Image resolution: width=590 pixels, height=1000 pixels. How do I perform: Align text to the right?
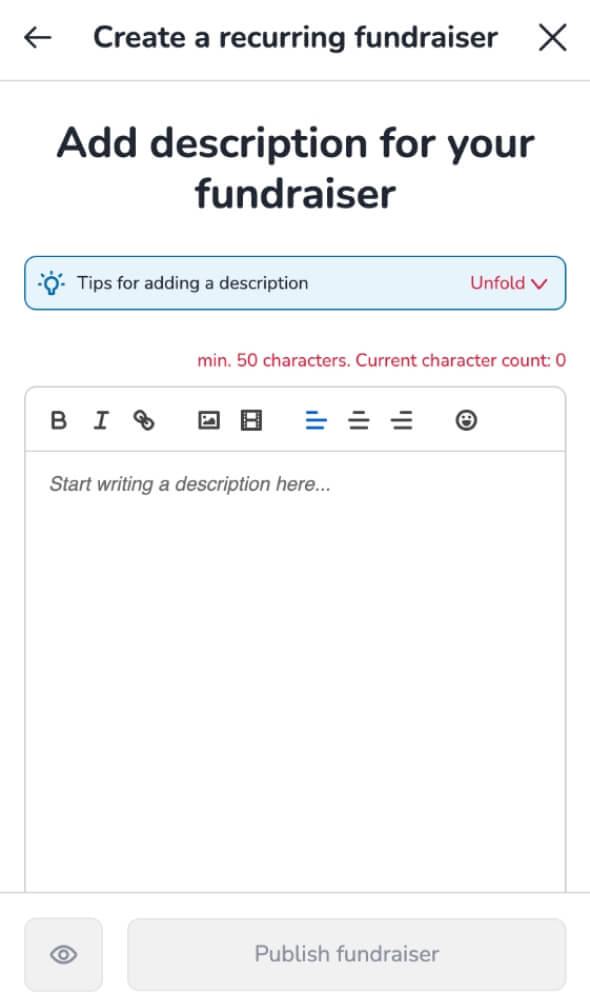[x=402, y=420]
